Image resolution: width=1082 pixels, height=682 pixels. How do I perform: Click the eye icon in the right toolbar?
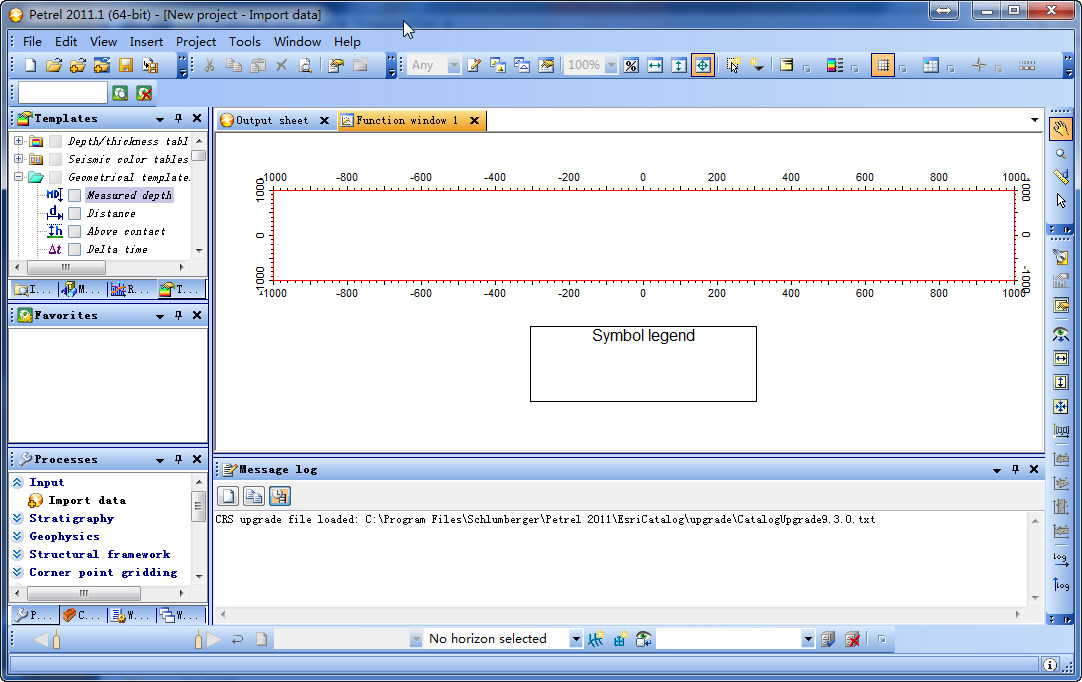(x=1061, y=334)
